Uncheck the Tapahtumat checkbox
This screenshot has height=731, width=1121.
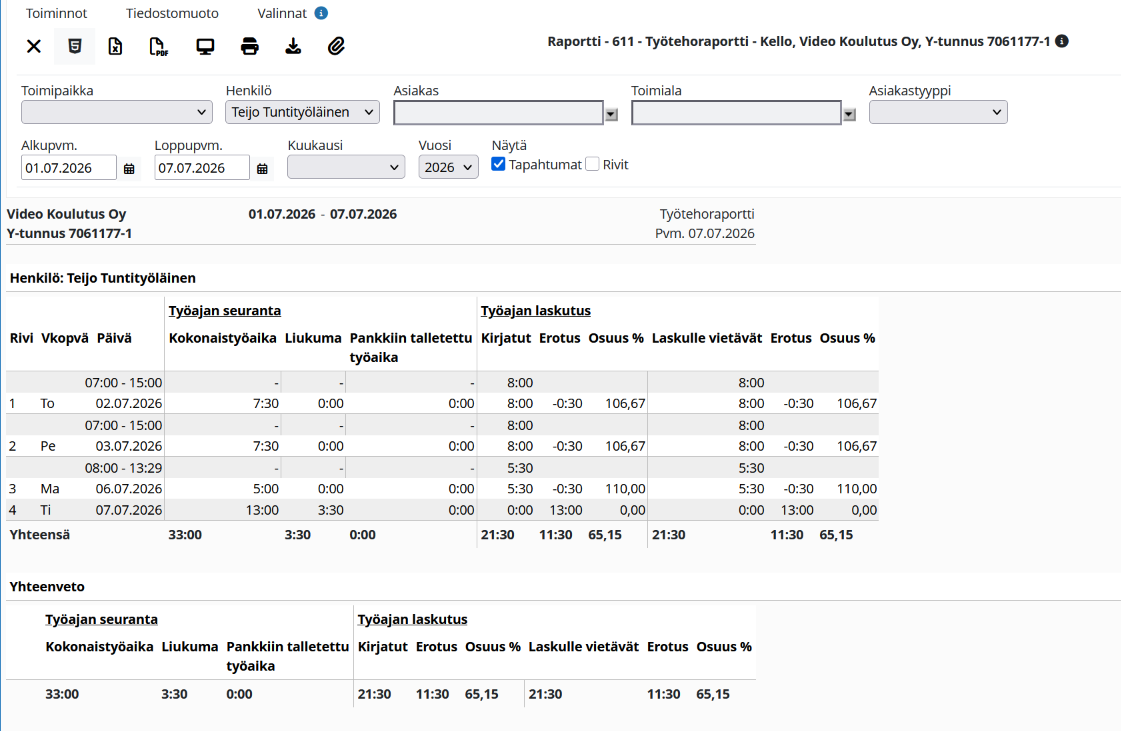point(498,164)
